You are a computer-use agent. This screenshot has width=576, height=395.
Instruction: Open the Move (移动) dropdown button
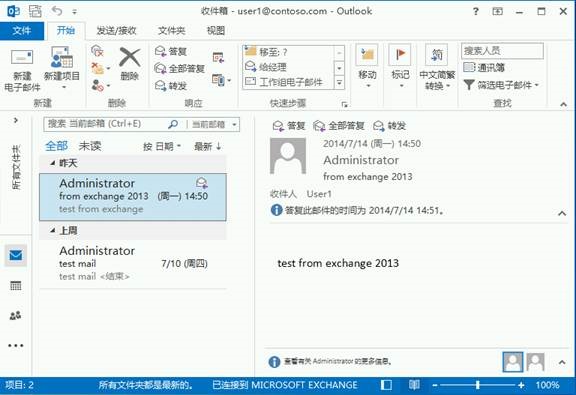pos(367,67)
